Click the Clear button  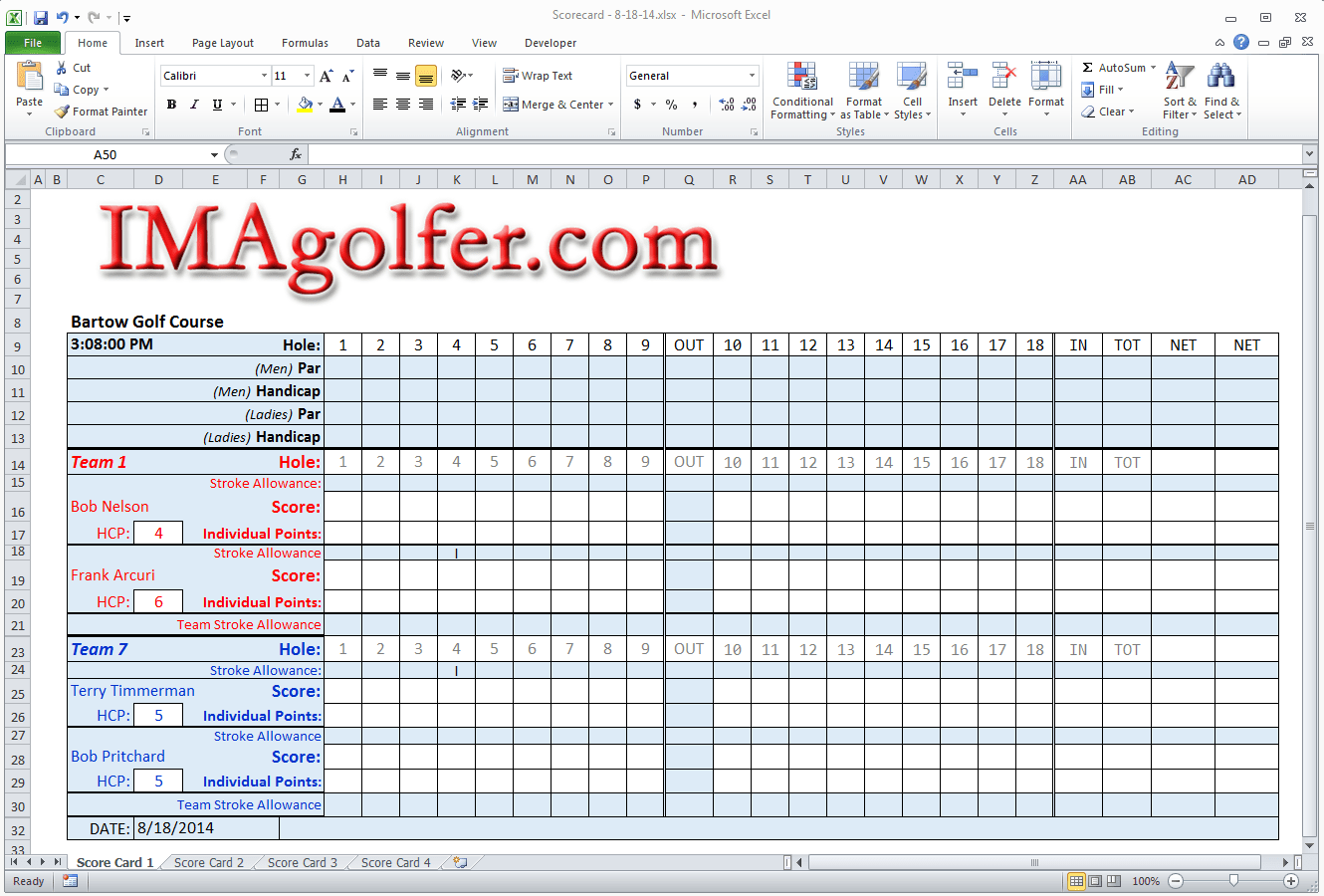point(1108,111)
